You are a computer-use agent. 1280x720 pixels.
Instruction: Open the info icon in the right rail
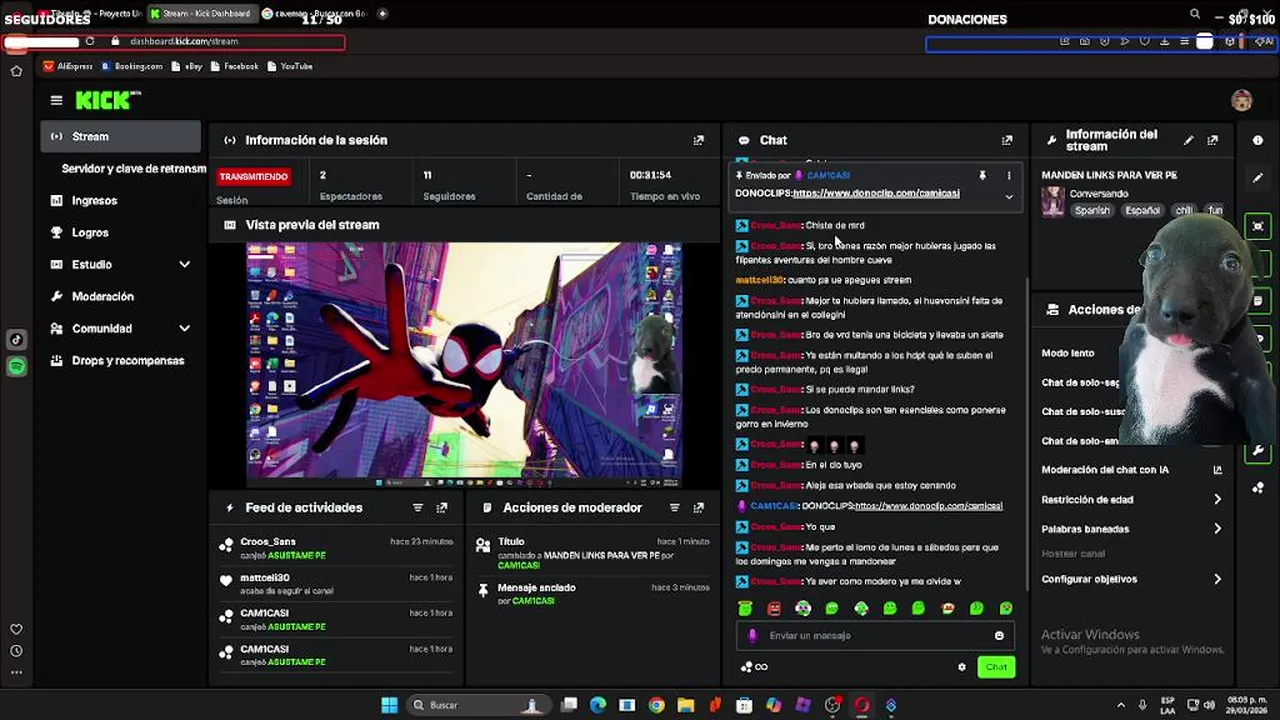(x=1258, y=141)
